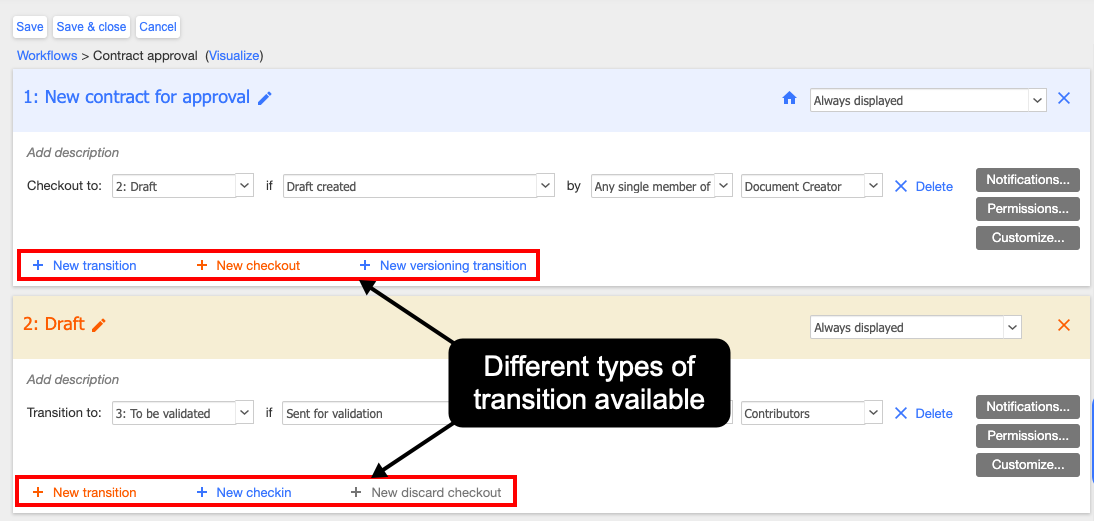1094x521 pixels.
Task: Click the X delete icon on checkout row
Action: pyautogui.click(x=900, y=186)
